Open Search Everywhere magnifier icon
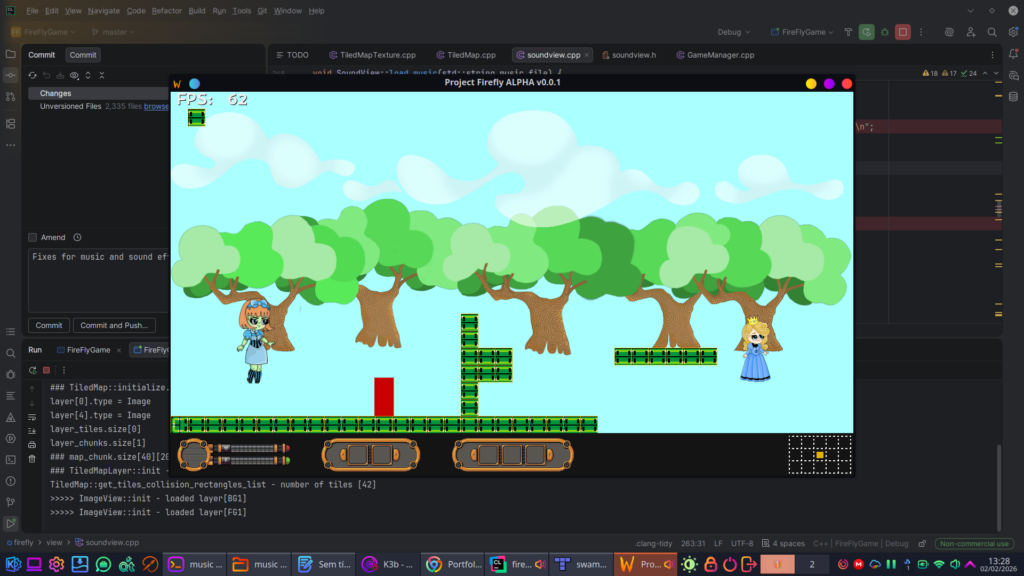The image size is (1024, 576). pos(964,32)
